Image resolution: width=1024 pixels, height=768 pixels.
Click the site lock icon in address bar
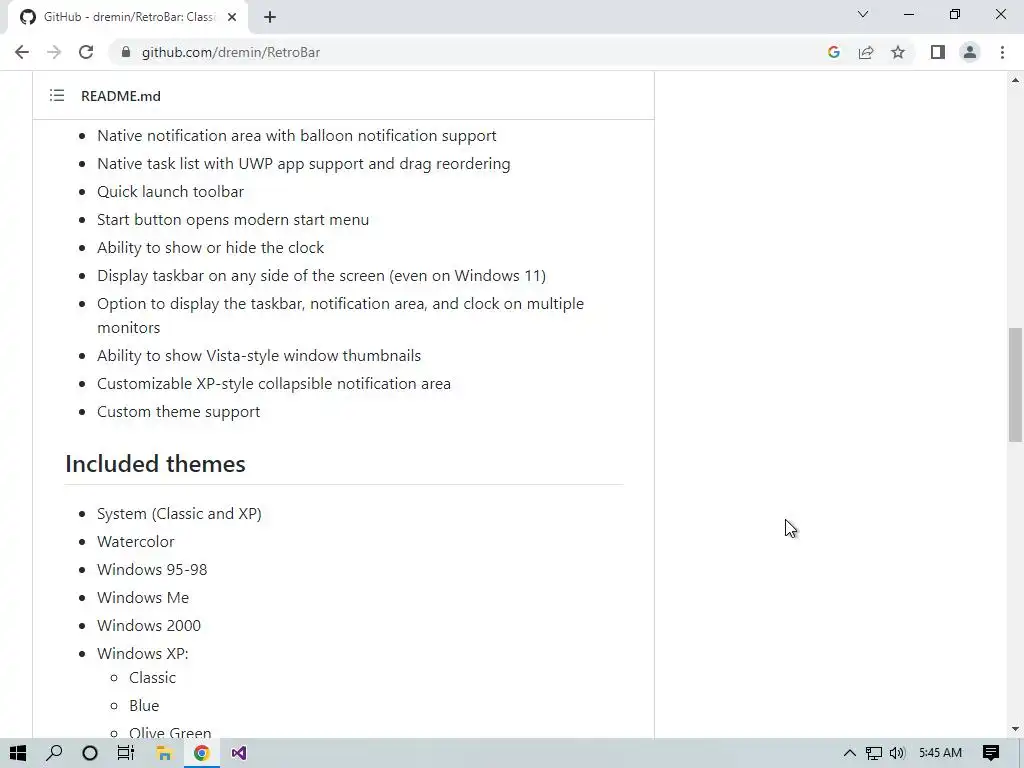tap(126, 52)
